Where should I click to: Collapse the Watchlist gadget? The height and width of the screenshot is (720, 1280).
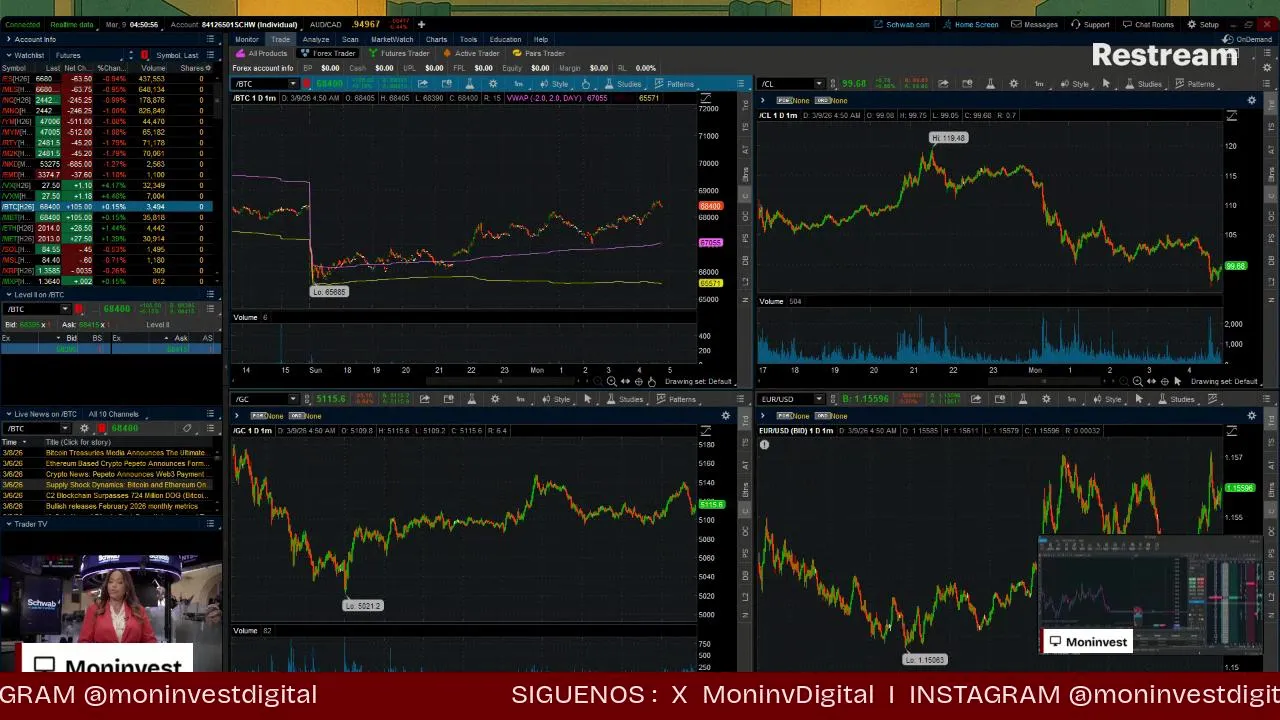pos(8,55)
